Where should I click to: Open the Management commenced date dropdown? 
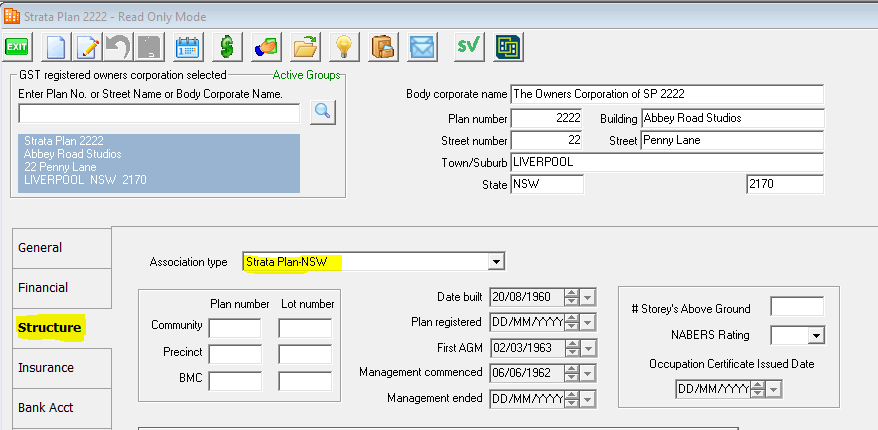[x=587, y=373]
